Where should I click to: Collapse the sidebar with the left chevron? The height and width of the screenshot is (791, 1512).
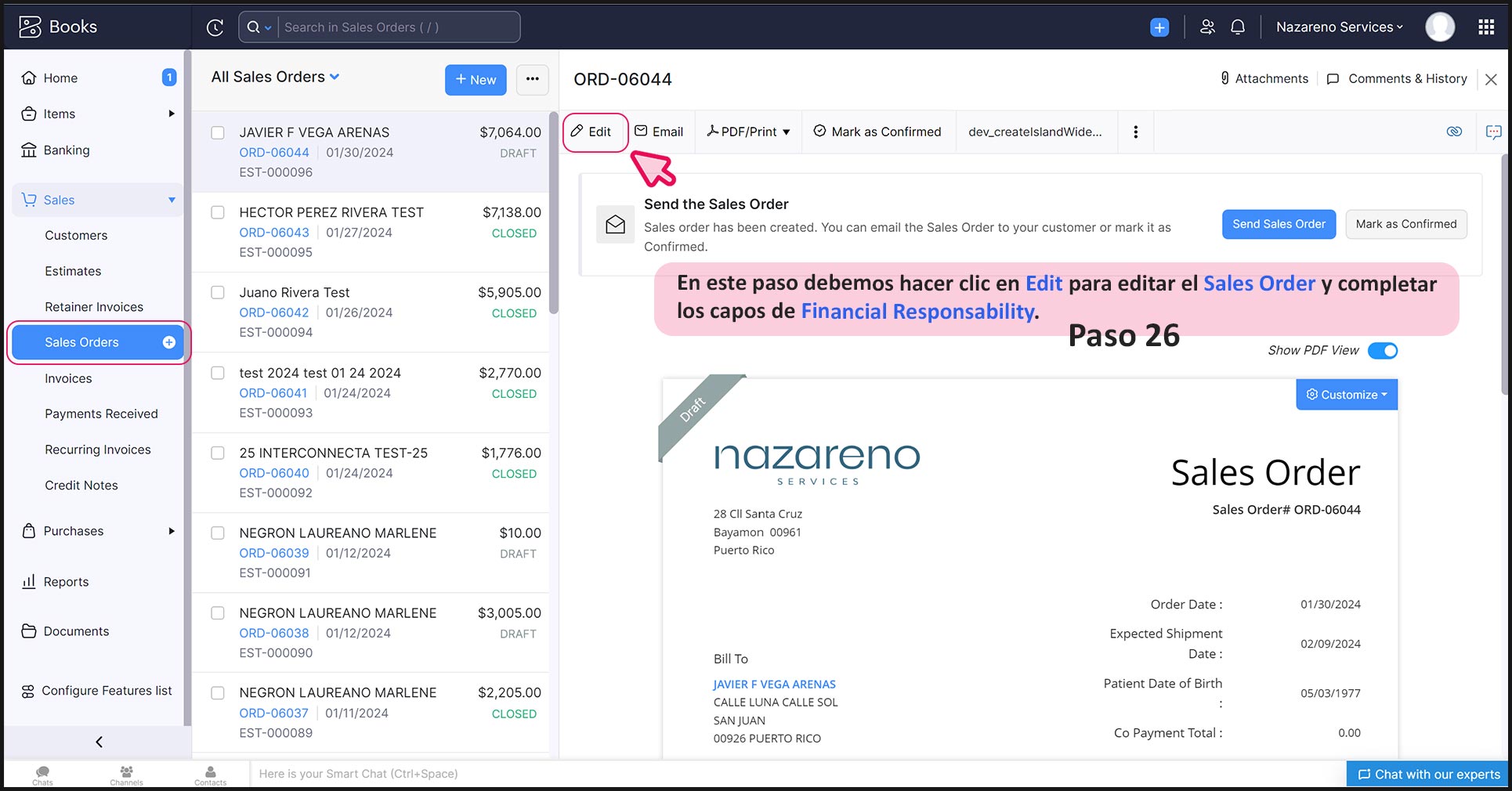(99, 742)
